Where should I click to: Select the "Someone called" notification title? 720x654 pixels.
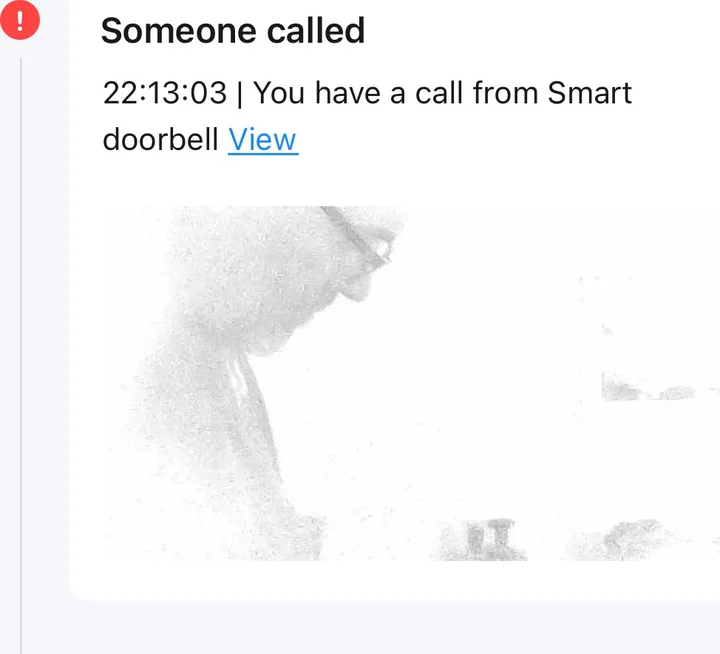pyautogui.click(x=232, y=31)
